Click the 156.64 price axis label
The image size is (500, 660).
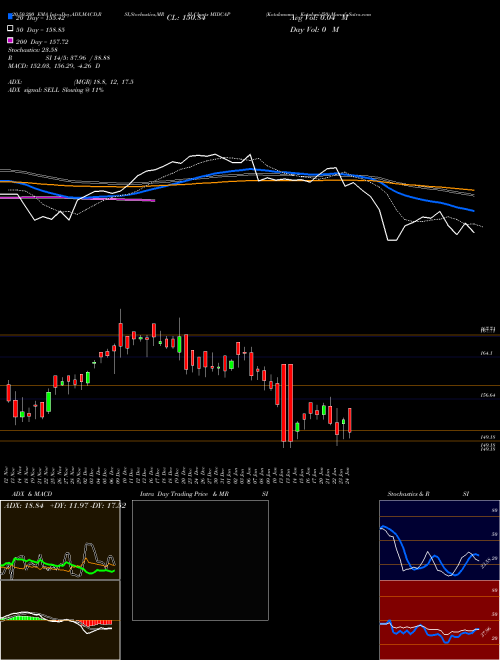click(x=488, y=396)
